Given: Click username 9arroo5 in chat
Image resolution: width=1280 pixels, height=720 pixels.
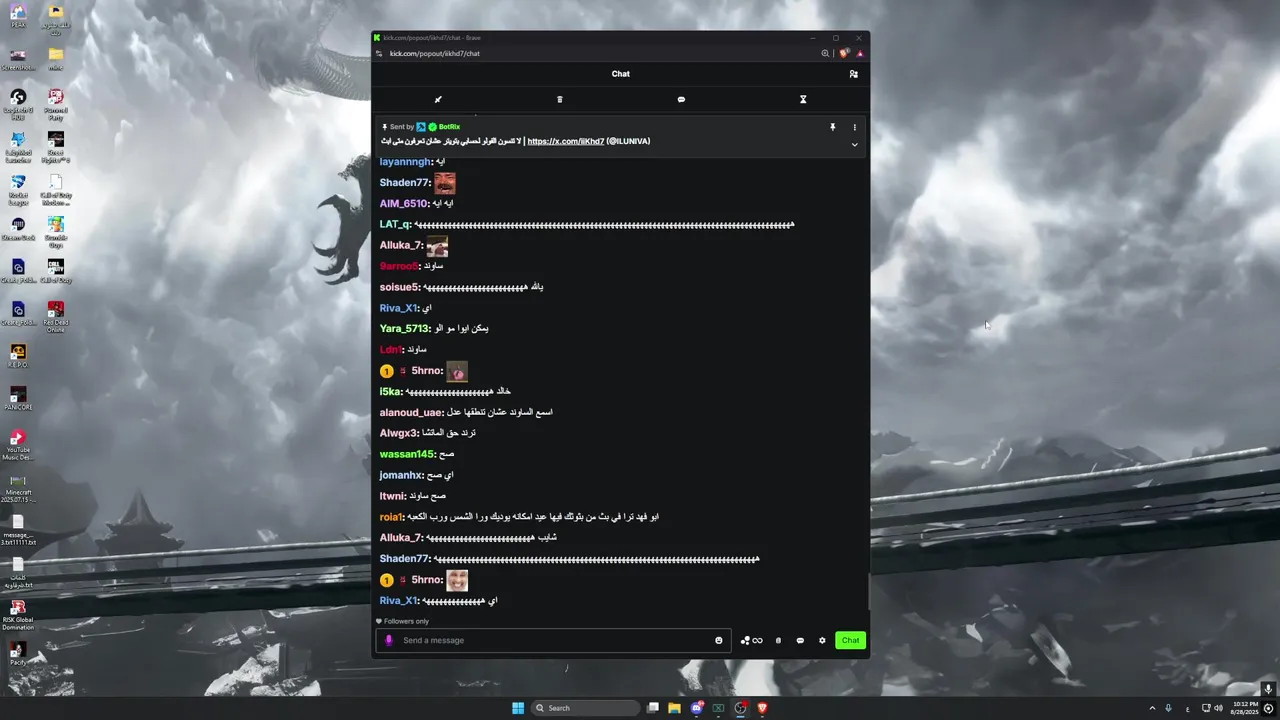Looking at the screenshot, I should 399,267.
